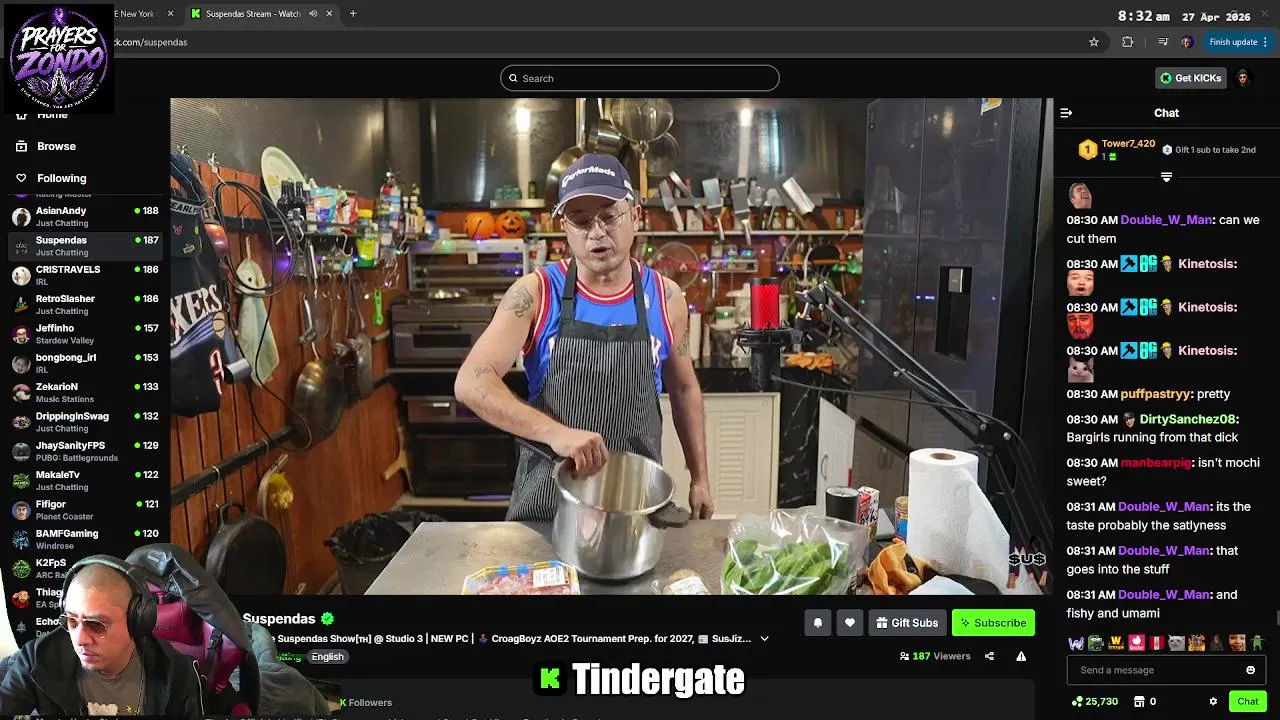Open RetroSlasher channel in sidebar
This screenshot has width=1280, height=720.
click(85, 304)
